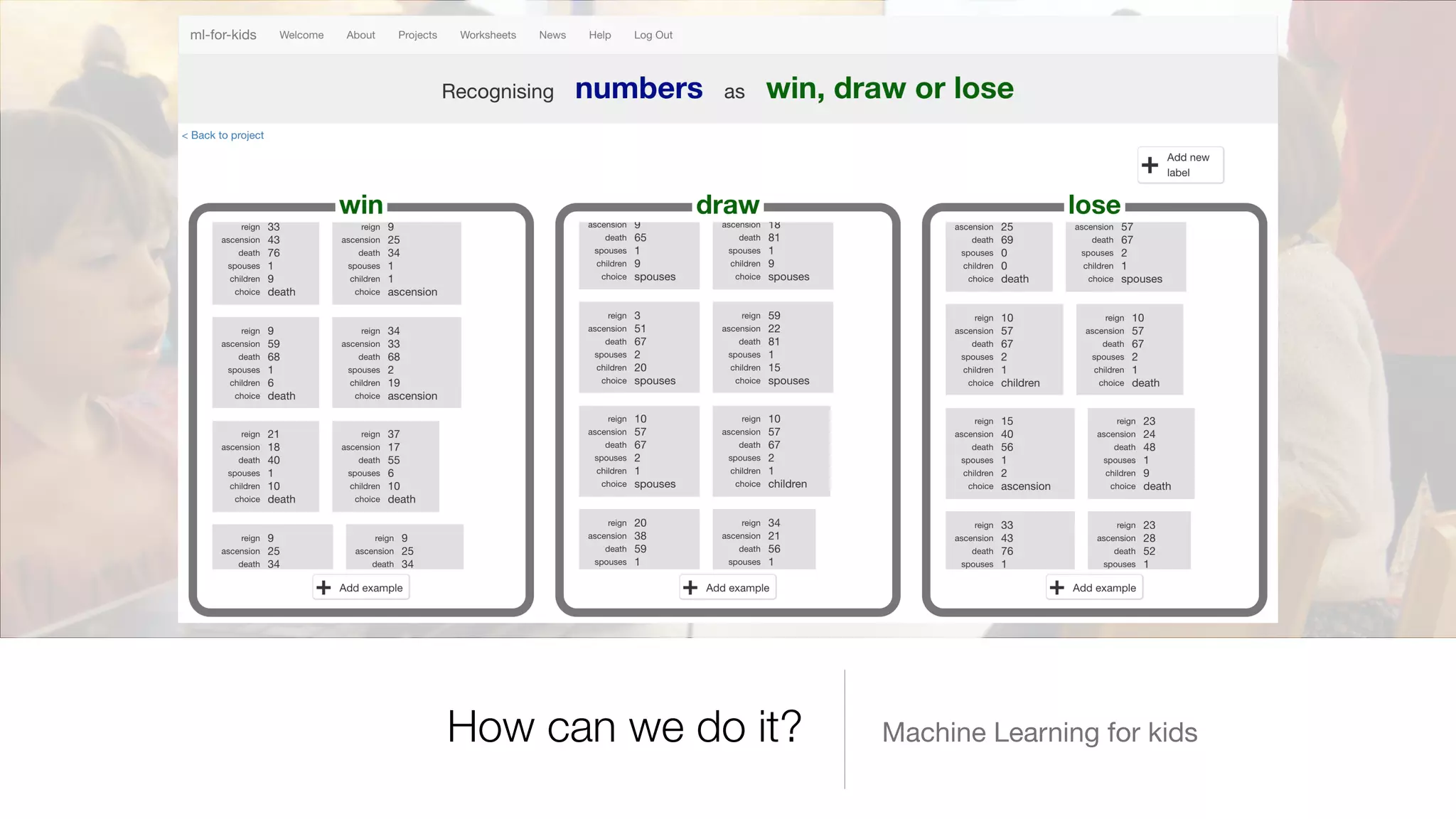The width and height of the screenshot is (1456, 819).
Task: Select the draw label heading
Action: pyautogui.click(x=728, y=205)
